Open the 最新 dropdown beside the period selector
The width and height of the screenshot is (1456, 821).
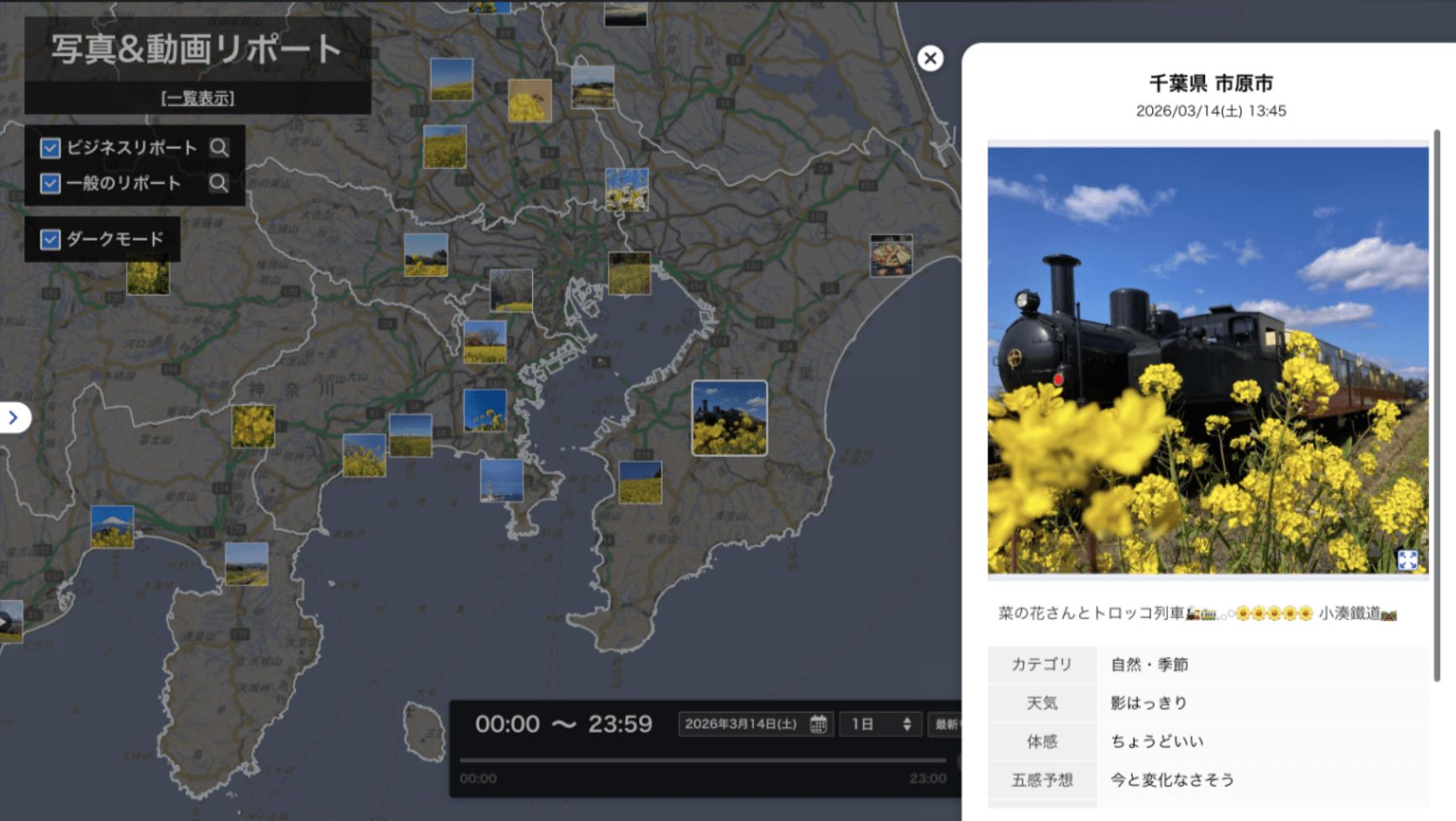coord(945,724)
